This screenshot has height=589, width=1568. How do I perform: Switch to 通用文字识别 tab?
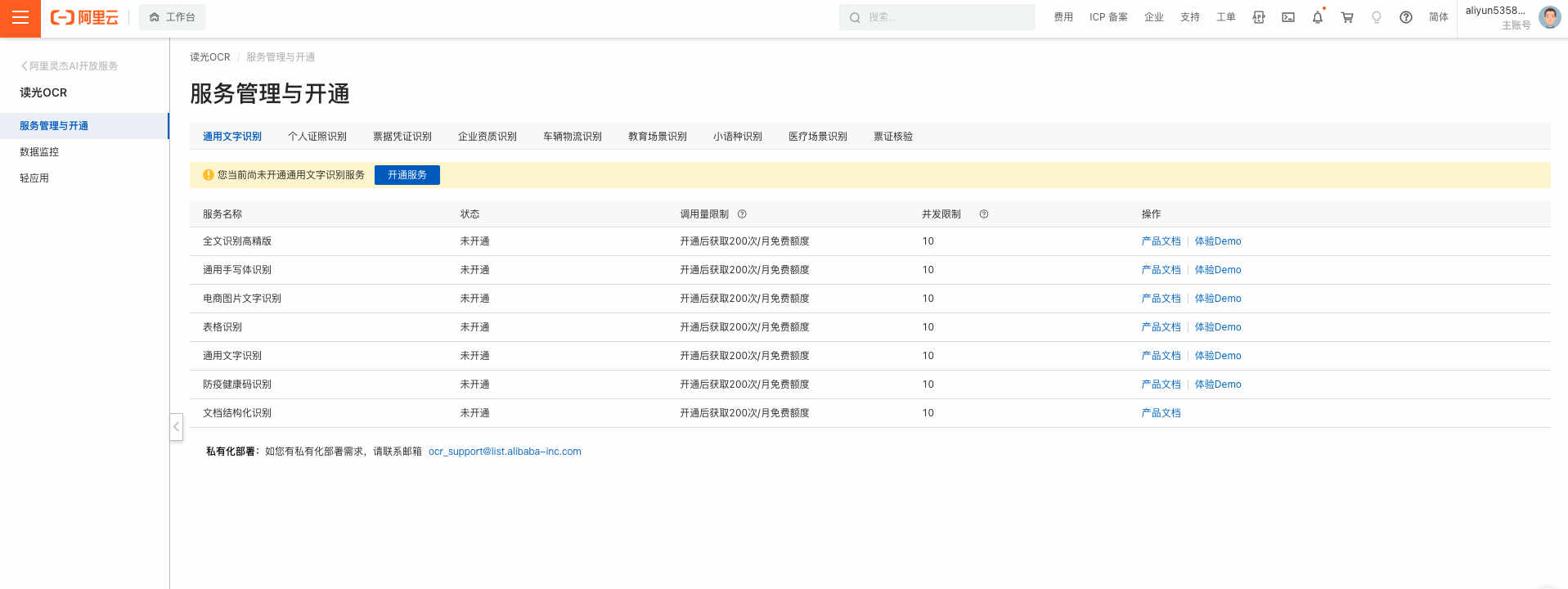232,137
